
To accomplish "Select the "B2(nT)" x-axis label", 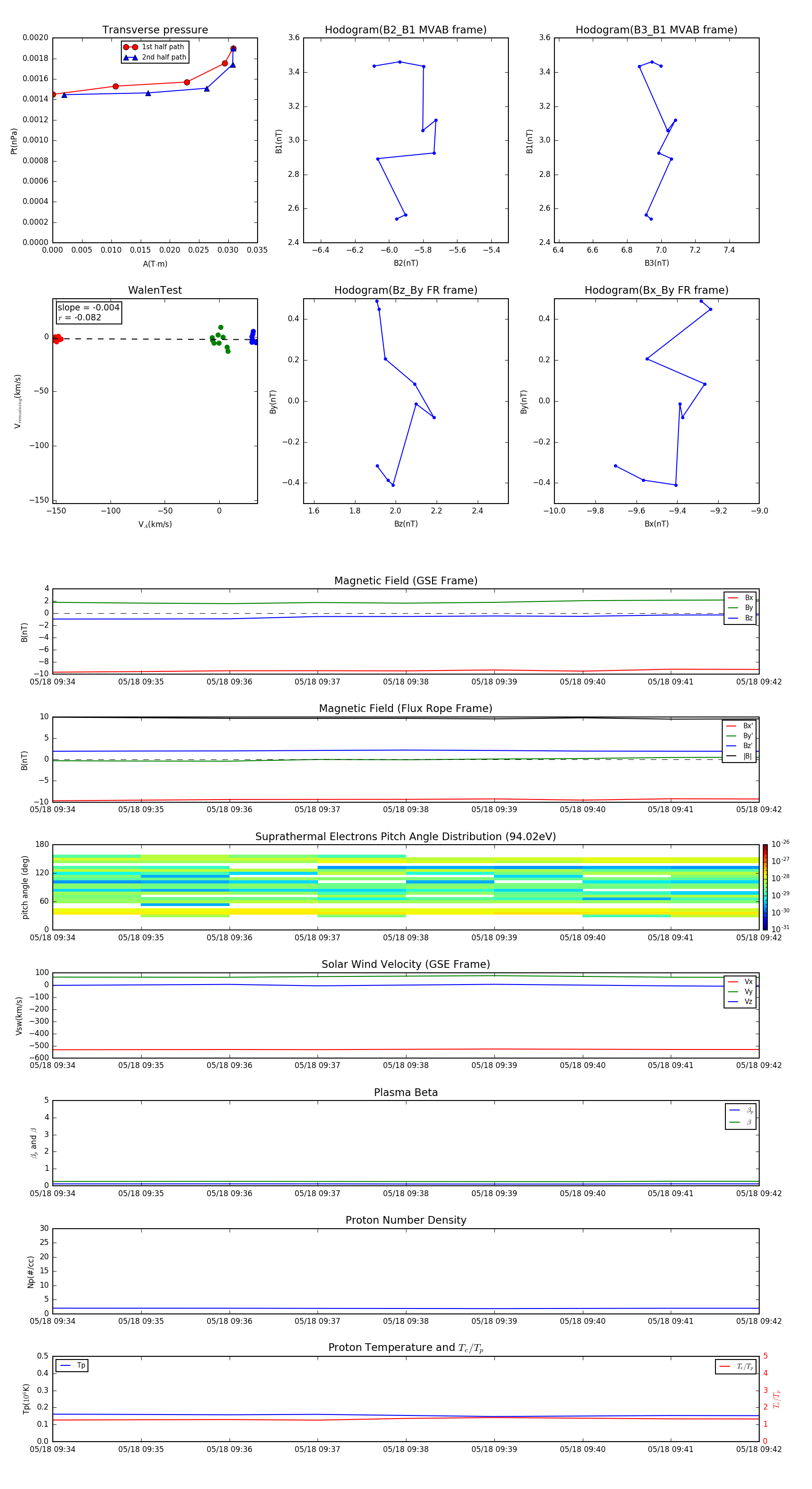I will [x=406, y=263].
